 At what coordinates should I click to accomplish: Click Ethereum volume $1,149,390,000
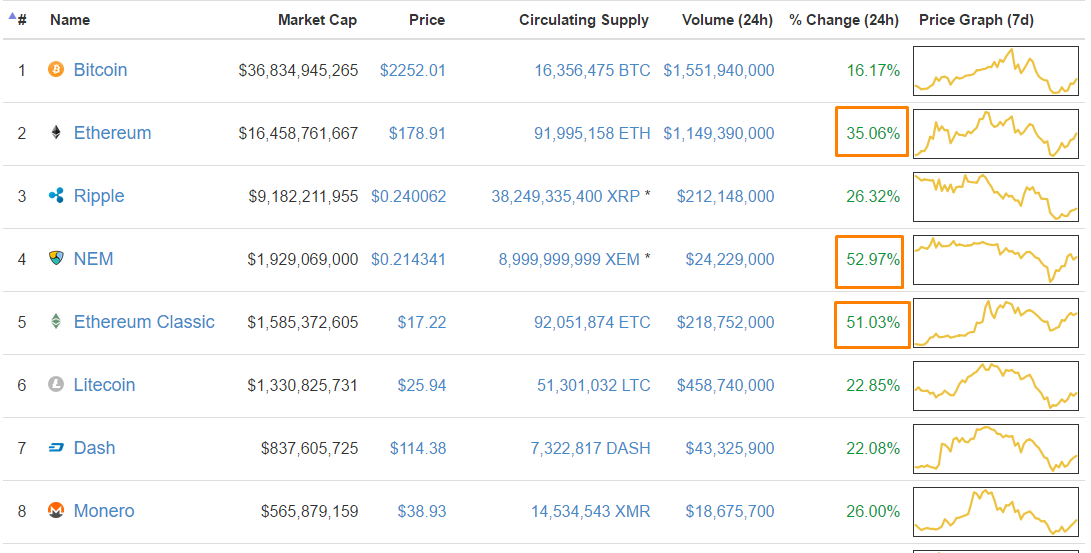point(719,134)
